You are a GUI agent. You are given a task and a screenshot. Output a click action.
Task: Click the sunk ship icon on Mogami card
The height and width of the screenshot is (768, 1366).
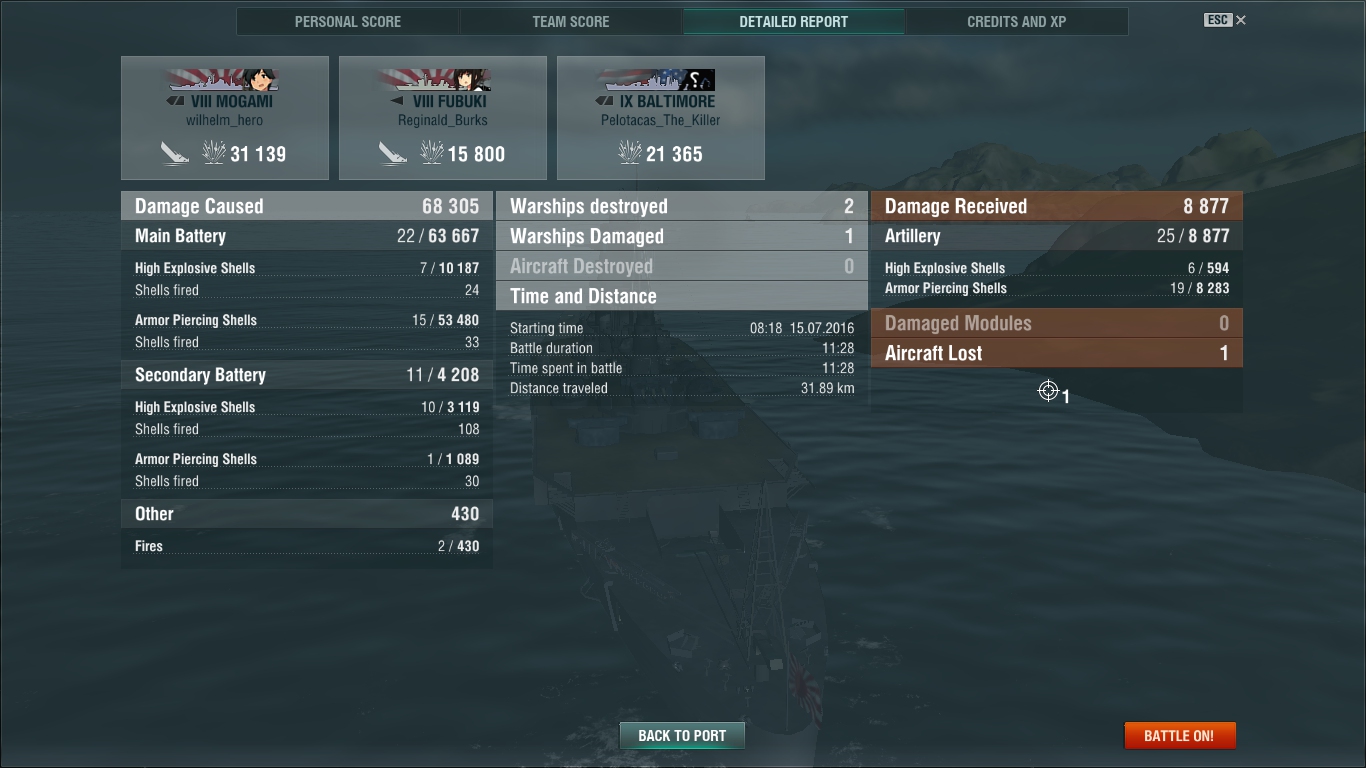pos(174,153)
